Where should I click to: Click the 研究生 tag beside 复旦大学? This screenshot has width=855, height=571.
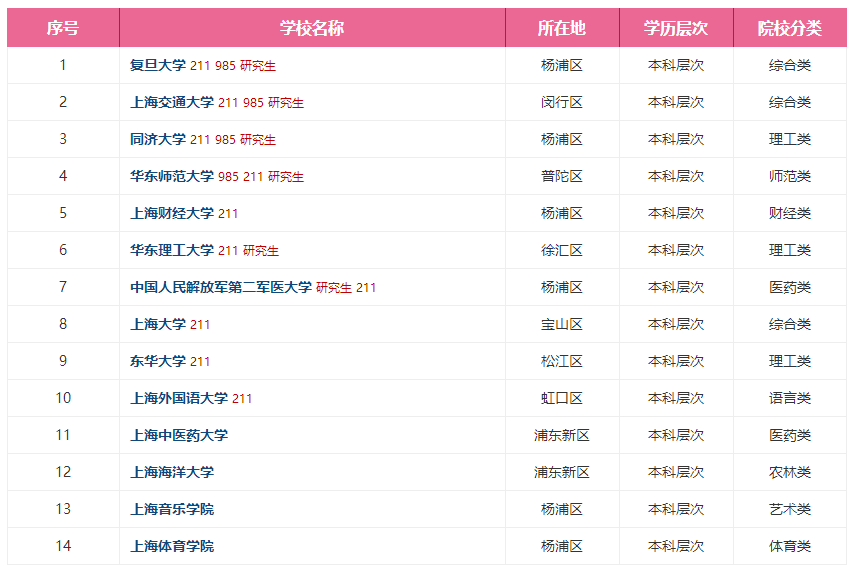pos(258,66)
